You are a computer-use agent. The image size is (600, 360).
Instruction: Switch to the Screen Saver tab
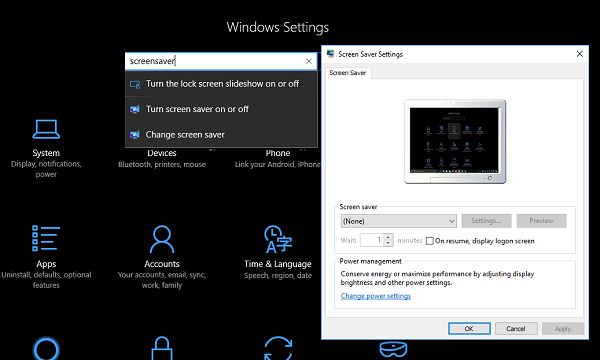pyautogui.click(x=348, y=73)
